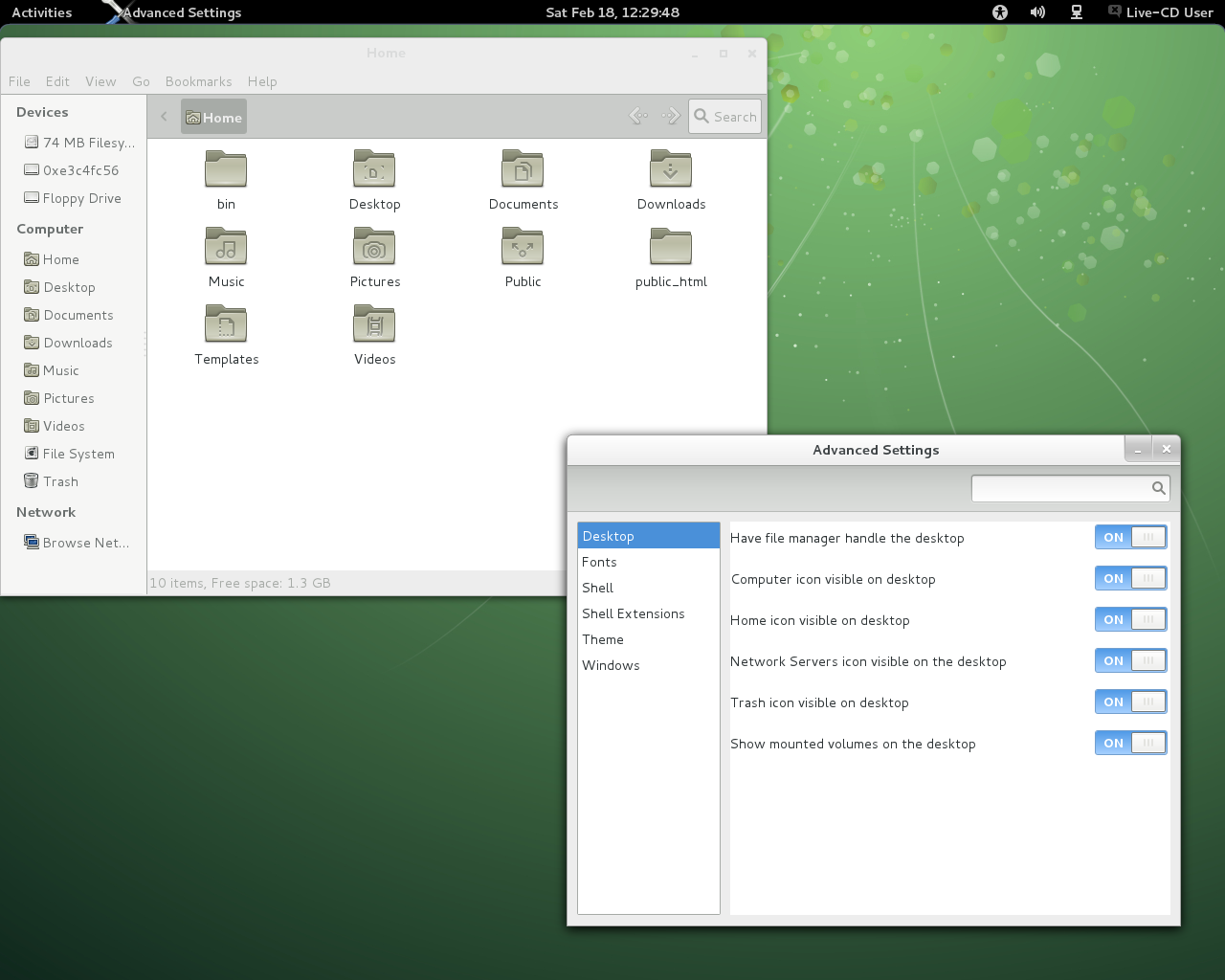This screenshot has height=980, width=1225.
Task: Open the View menu
Action: coord(100,81)
